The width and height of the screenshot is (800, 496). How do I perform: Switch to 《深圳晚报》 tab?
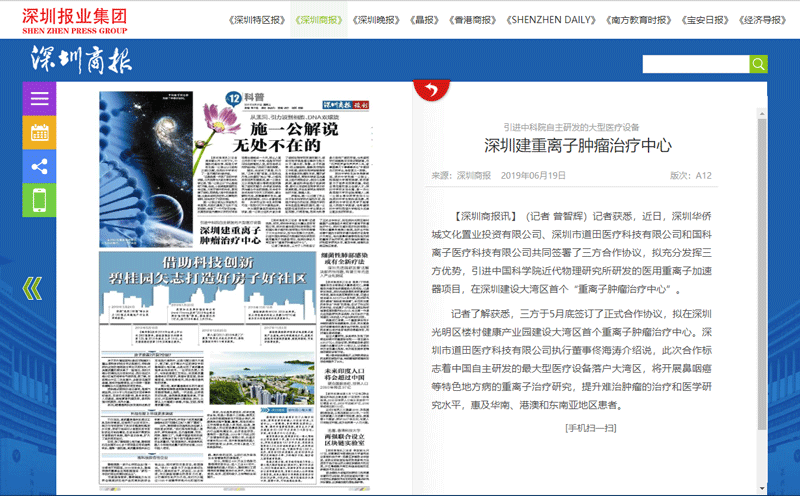(x=376, y=20)
